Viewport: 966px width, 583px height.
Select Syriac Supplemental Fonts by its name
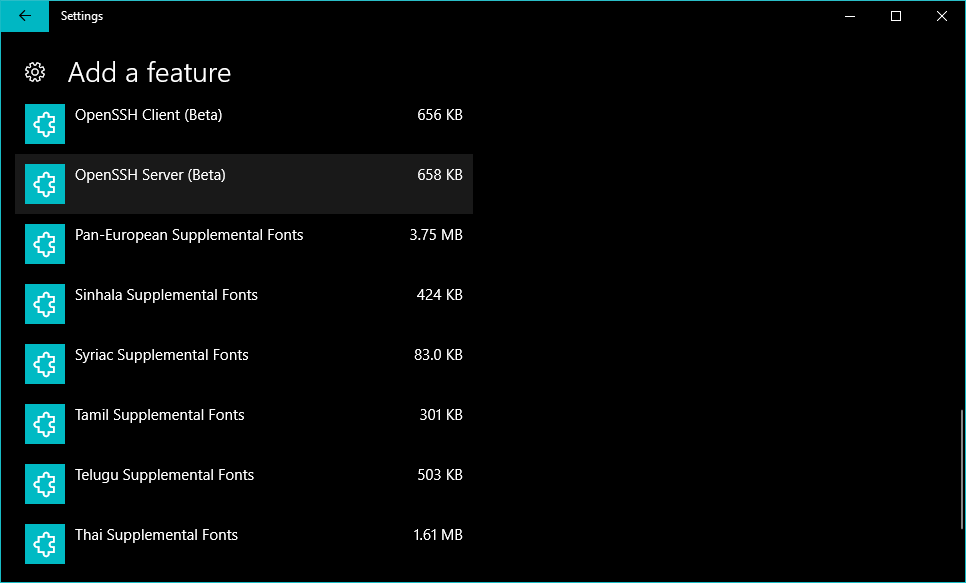[x=161, y=355]
